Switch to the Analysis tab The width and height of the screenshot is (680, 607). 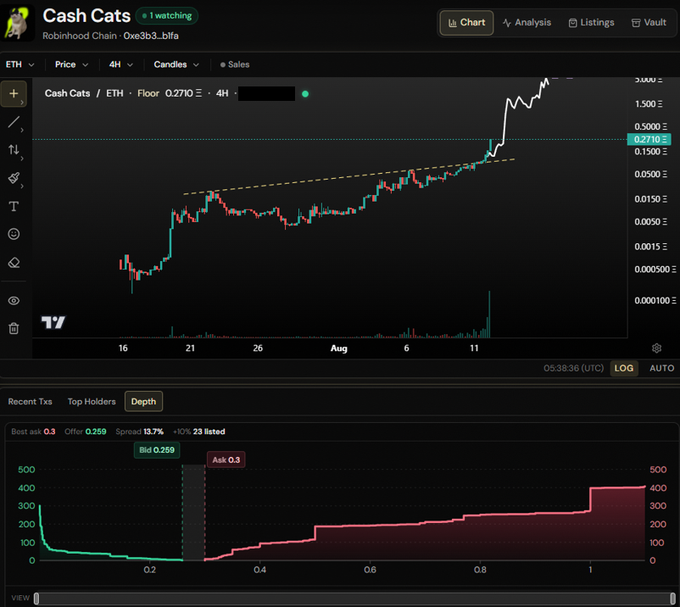[x=527, y=23]
